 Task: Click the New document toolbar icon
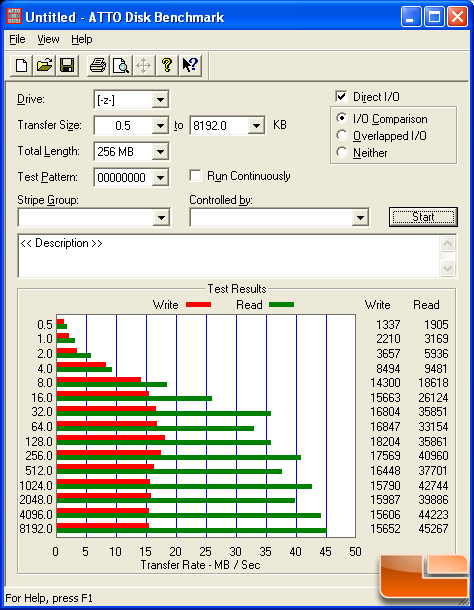click(x=21, y=65)
